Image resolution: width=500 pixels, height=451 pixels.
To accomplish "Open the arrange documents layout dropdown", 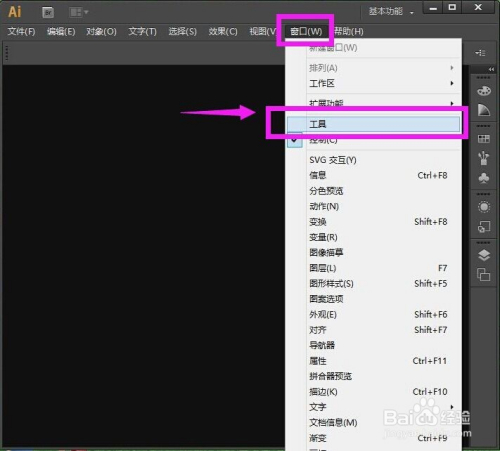I will [79, 12].
